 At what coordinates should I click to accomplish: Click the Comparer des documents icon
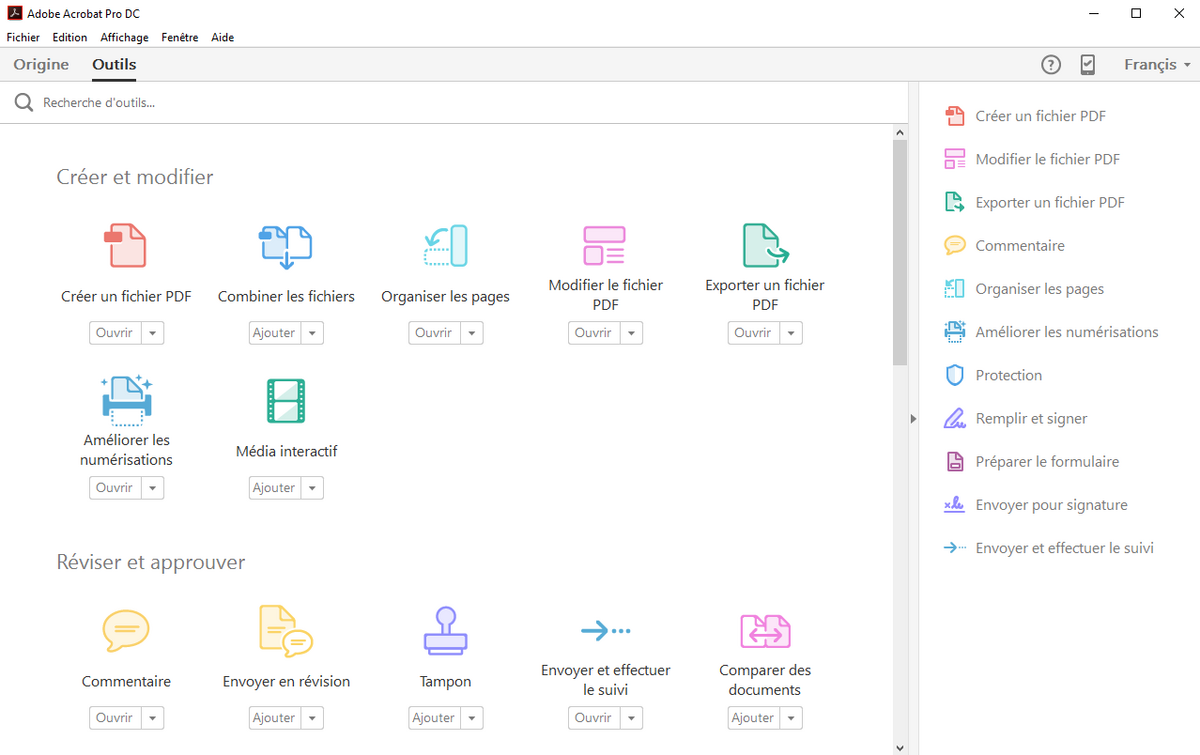point(765,631)
